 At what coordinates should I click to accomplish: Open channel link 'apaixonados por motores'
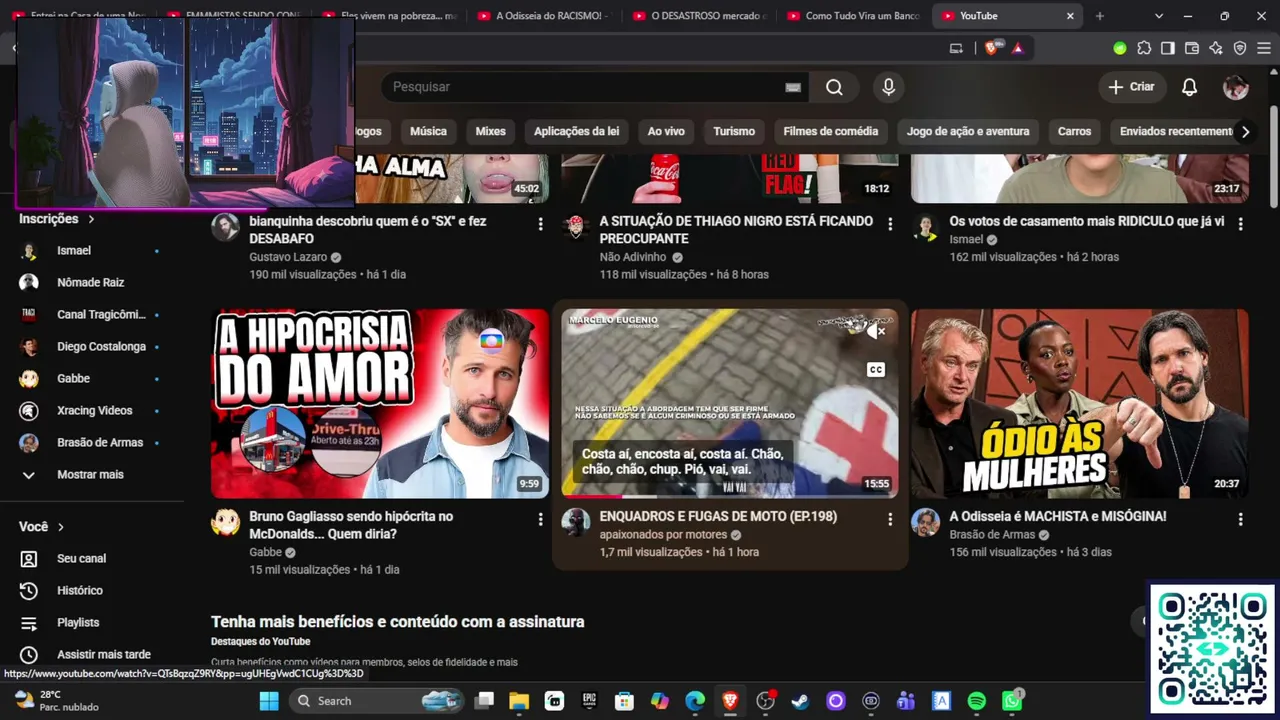[663, 535]
